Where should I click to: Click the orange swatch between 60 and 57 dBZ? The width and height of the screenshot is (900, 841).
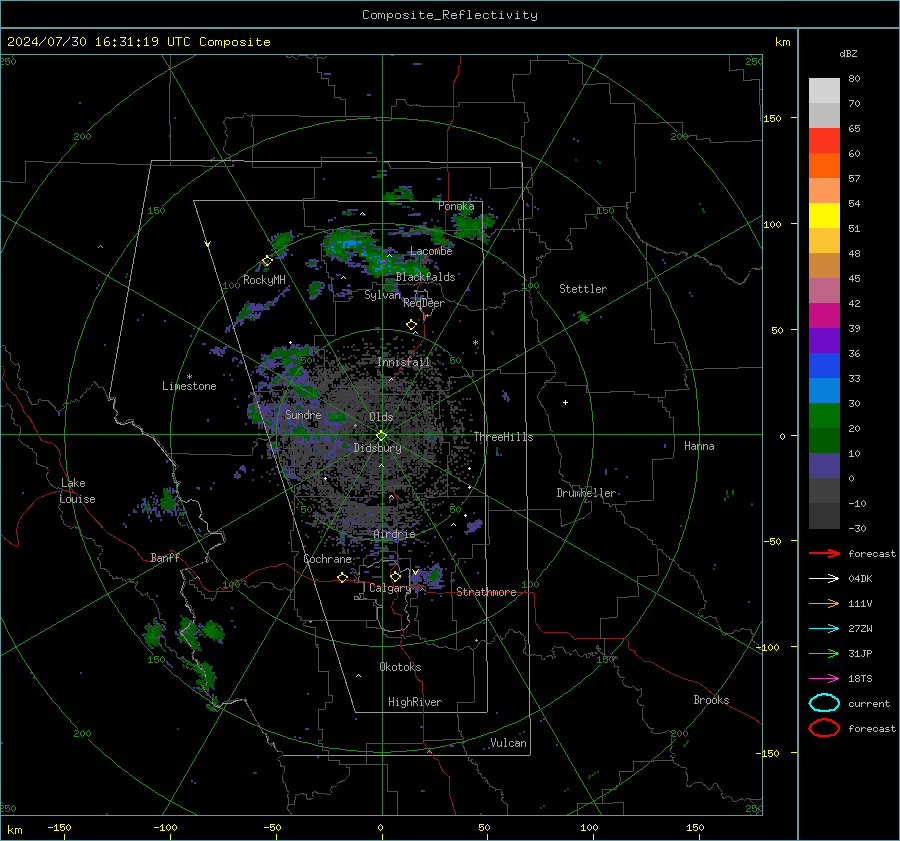click(x=824, y=166)
